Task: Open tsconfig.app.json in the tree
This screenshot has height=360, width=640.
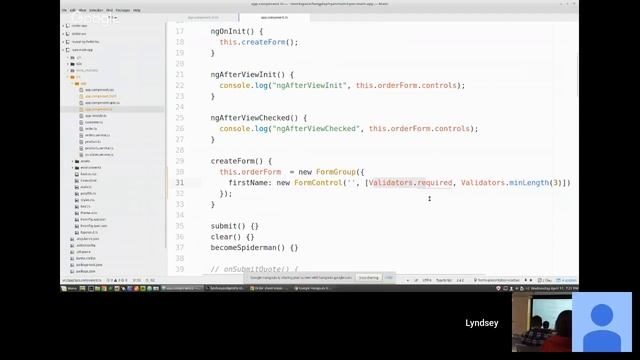Action: tap(93, 219)
